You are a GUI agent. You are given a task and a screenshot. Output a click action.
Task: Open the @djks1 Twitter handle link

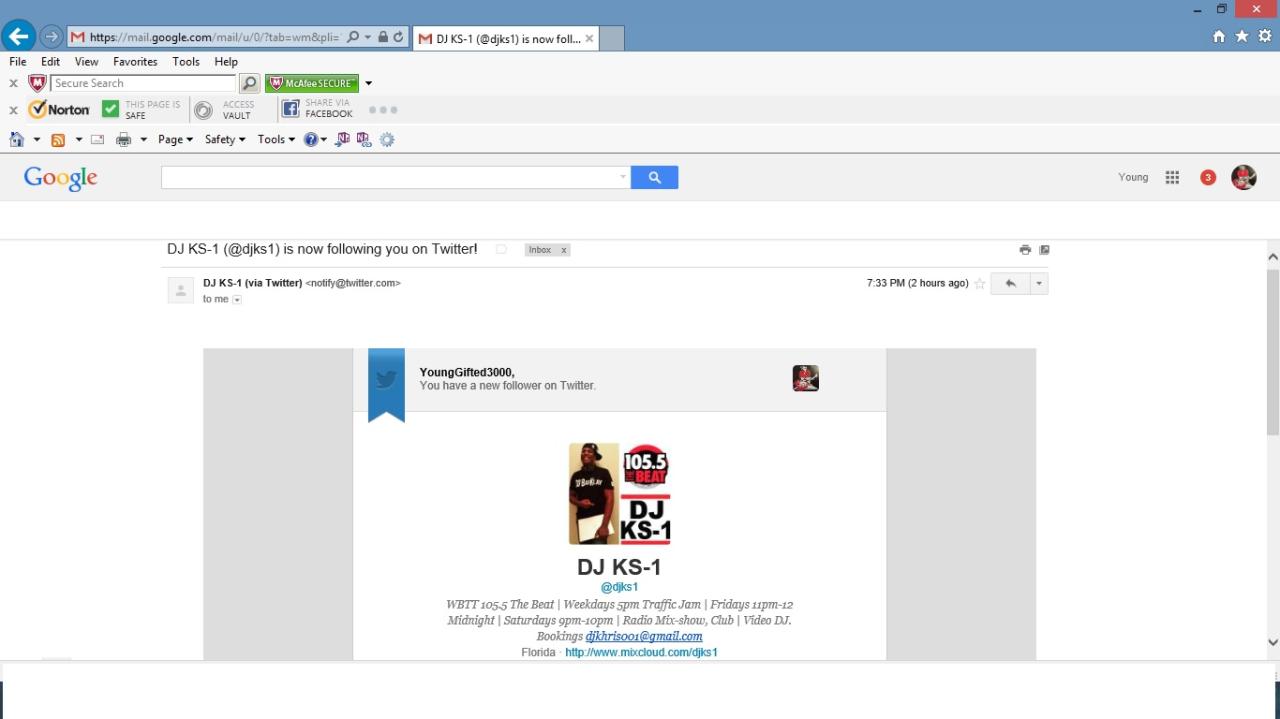pos(619,587)
